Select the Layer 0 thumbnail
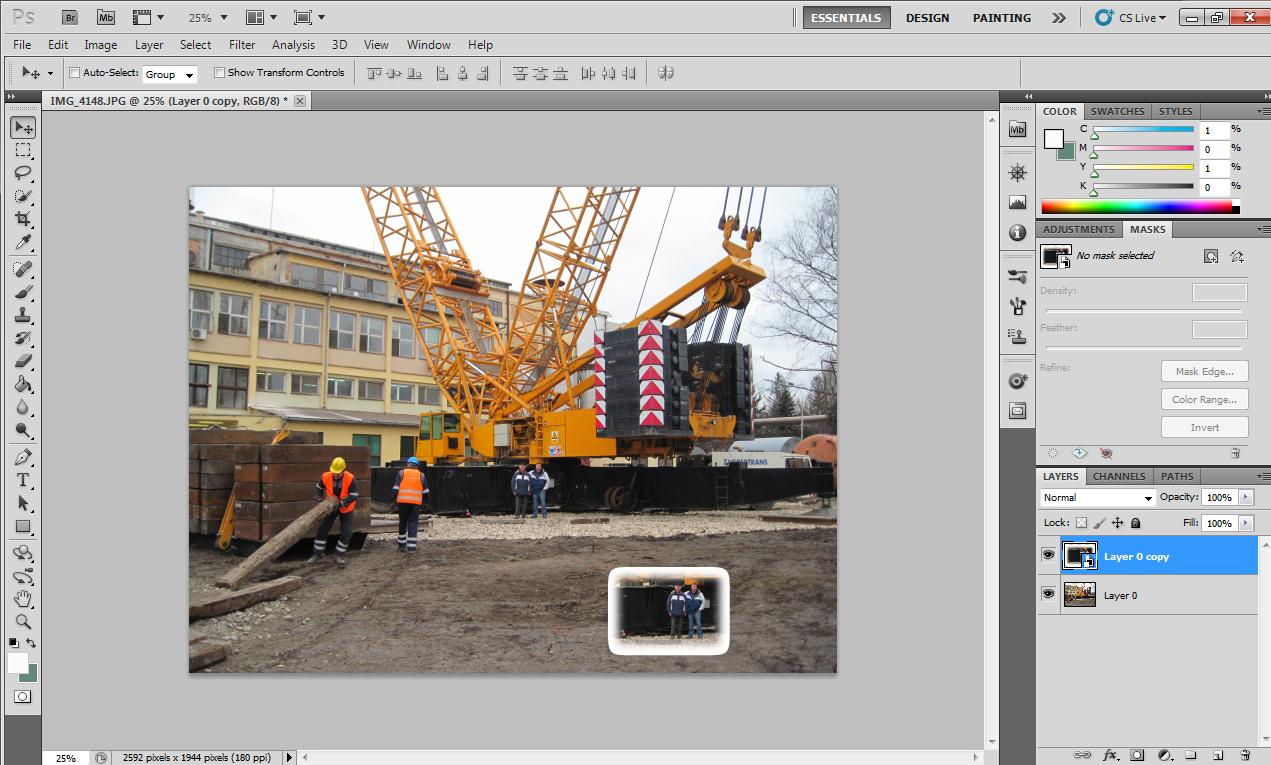 (1079, 595)
